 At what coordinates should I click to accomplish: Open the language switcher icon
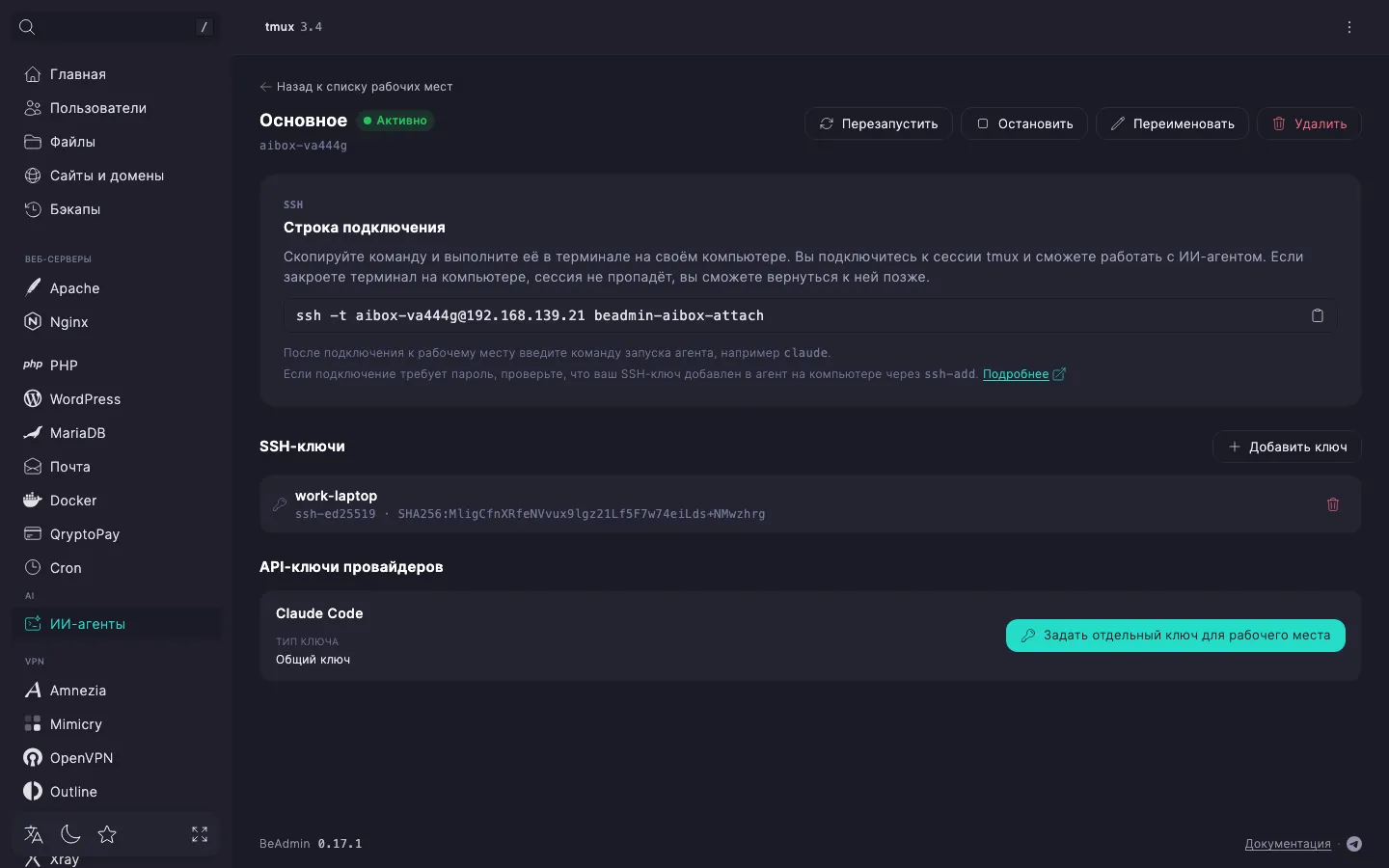coord(34,834)
